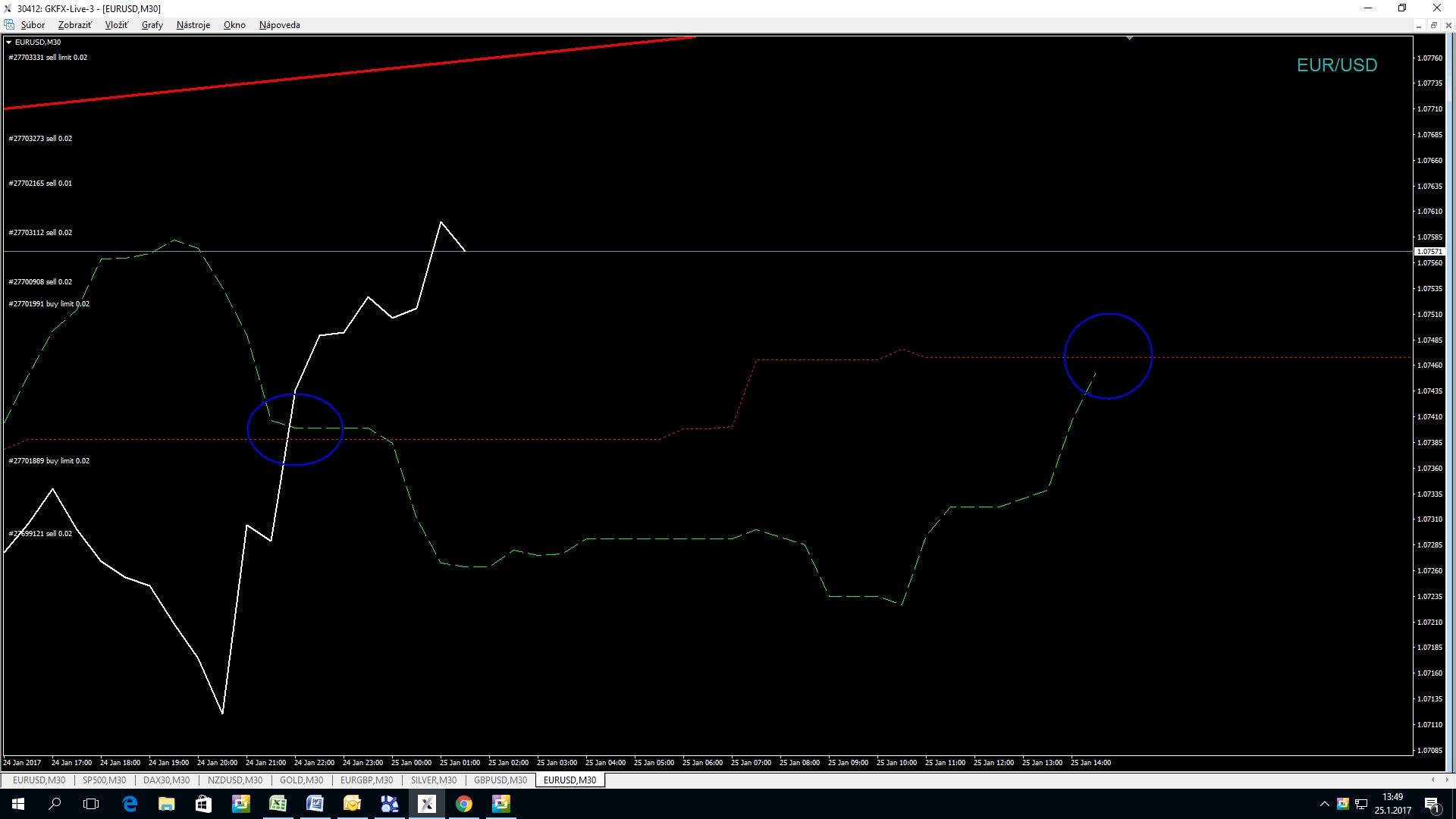Viewport: 1456px width, 819px height.
Task: Open File Explorer from the taskbar
Action: [x=167, y=804]
